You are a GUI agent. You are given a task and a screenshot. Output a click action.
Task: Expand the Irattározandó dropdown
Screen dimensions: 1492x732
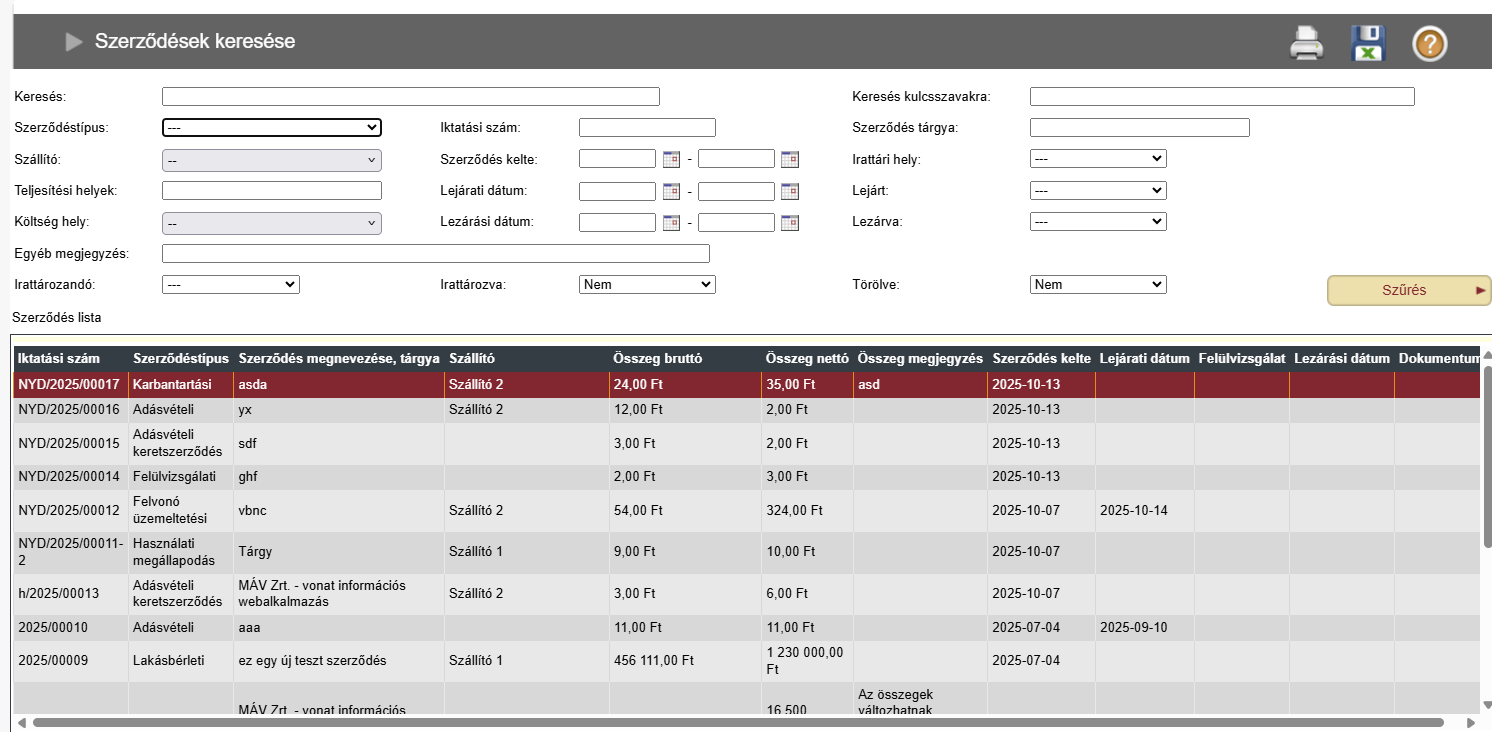click(231, 285)
